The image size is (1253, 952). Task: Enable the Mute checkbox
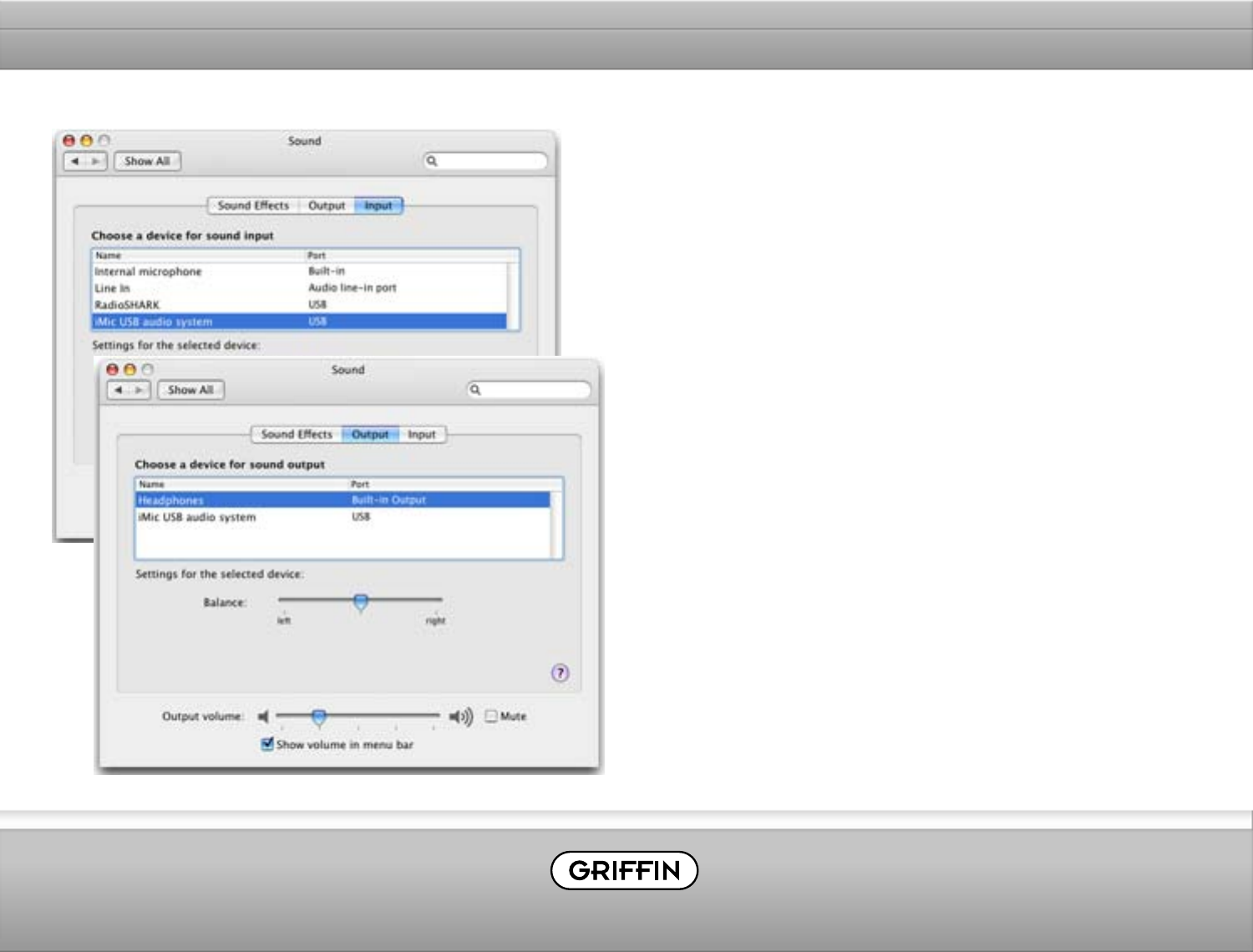[x=491, y=716]
